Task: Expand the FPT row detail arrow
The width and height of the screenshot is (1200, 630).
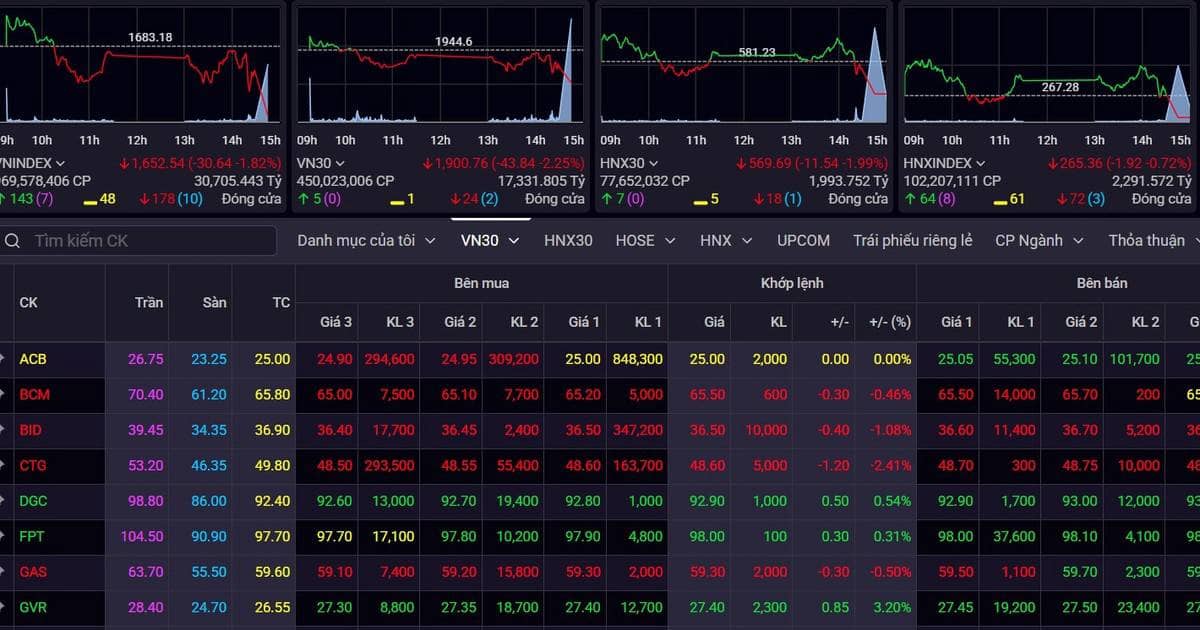Action: point(5,536)
